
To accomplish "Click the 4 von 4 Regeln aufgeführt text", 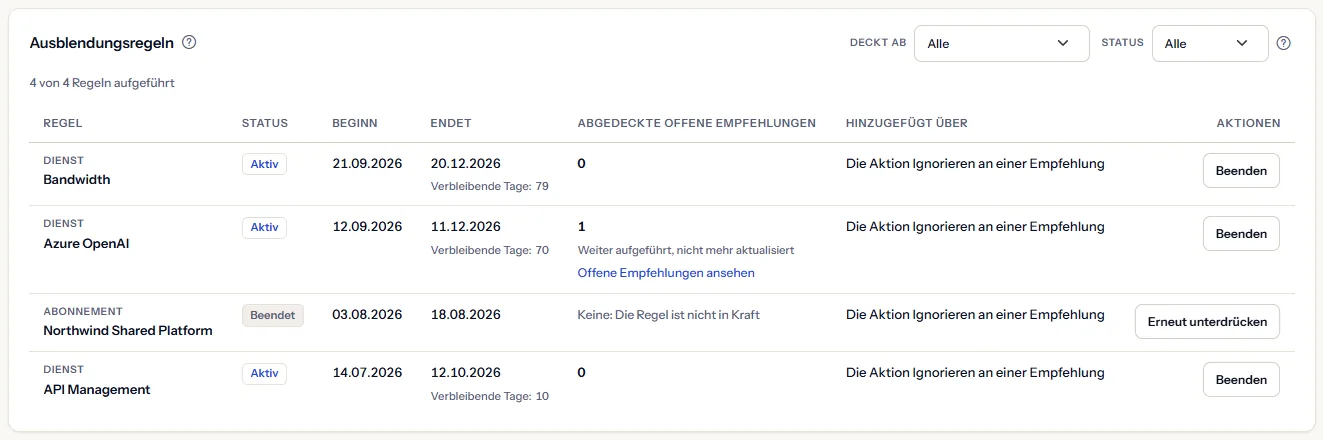I will tap(102, 83).
